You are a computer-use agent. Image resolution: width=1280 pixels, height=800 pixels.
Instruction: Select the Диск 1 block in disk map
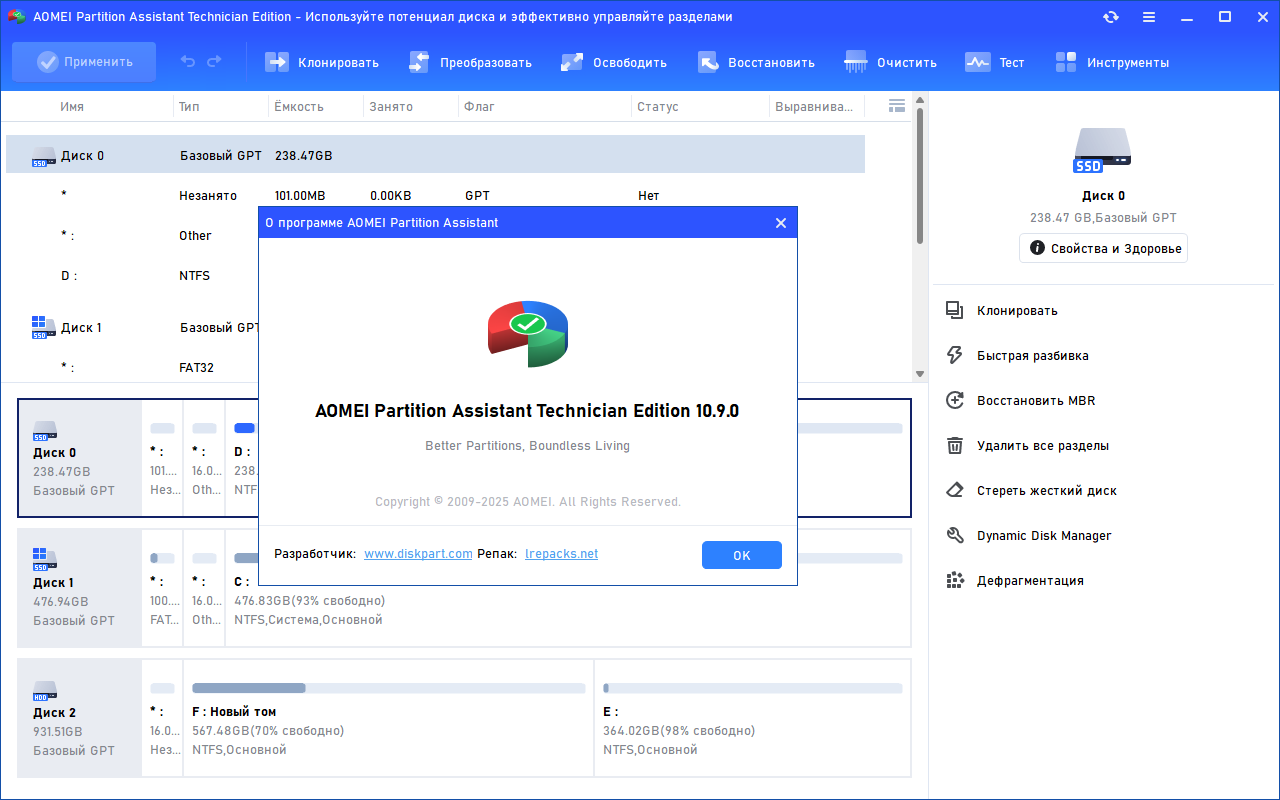click(x=81, y=588)
